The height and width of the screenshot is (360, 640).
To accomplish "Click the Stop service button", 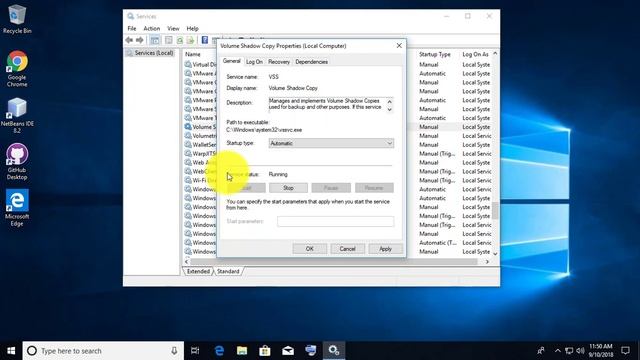I will point(288,188).
